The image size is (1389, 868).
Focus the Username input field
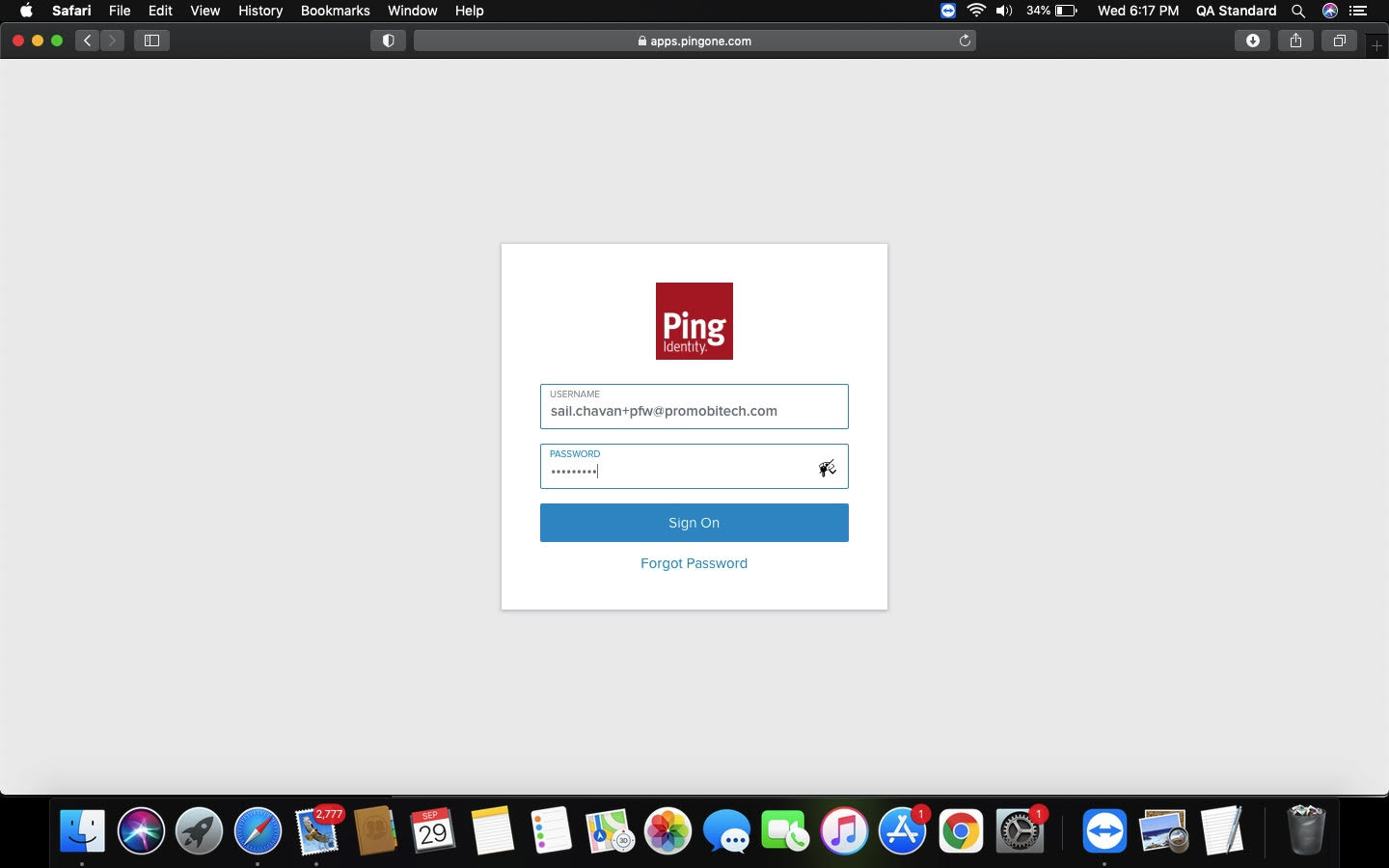pos(694,406)
